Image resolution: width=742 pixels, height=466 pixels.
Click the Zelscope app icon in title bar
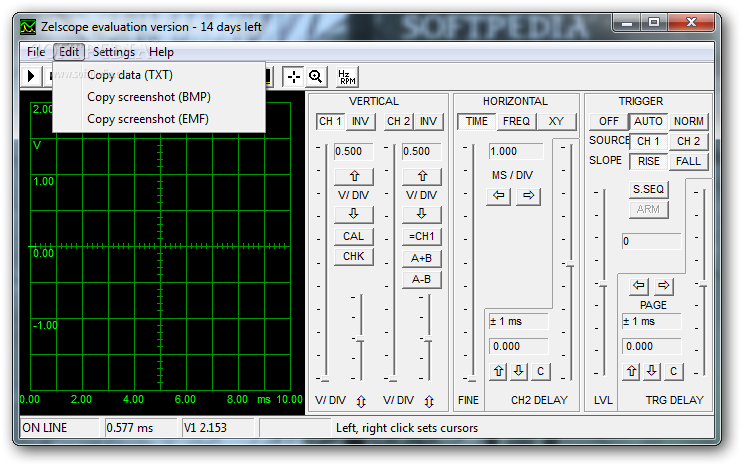click(28, 27)
